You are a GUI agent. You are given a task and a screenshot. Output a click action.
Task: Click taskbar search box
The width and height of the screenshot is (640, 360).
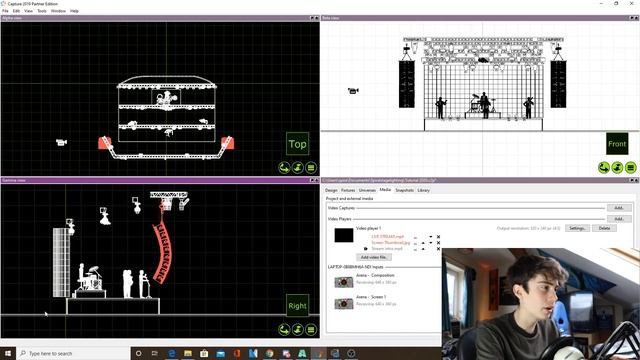pos(73,353)
